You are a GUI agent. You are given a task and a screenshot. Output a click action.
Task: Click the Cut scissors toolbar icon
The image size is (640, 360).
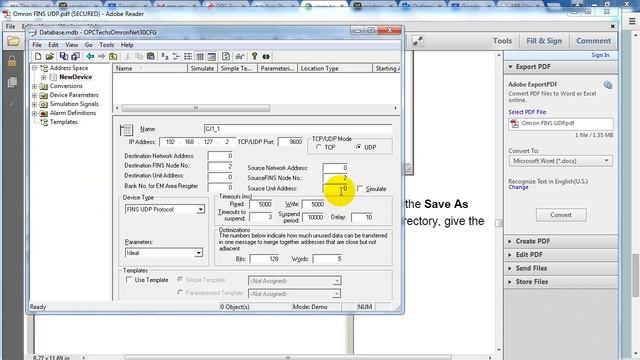click(128, 56)
